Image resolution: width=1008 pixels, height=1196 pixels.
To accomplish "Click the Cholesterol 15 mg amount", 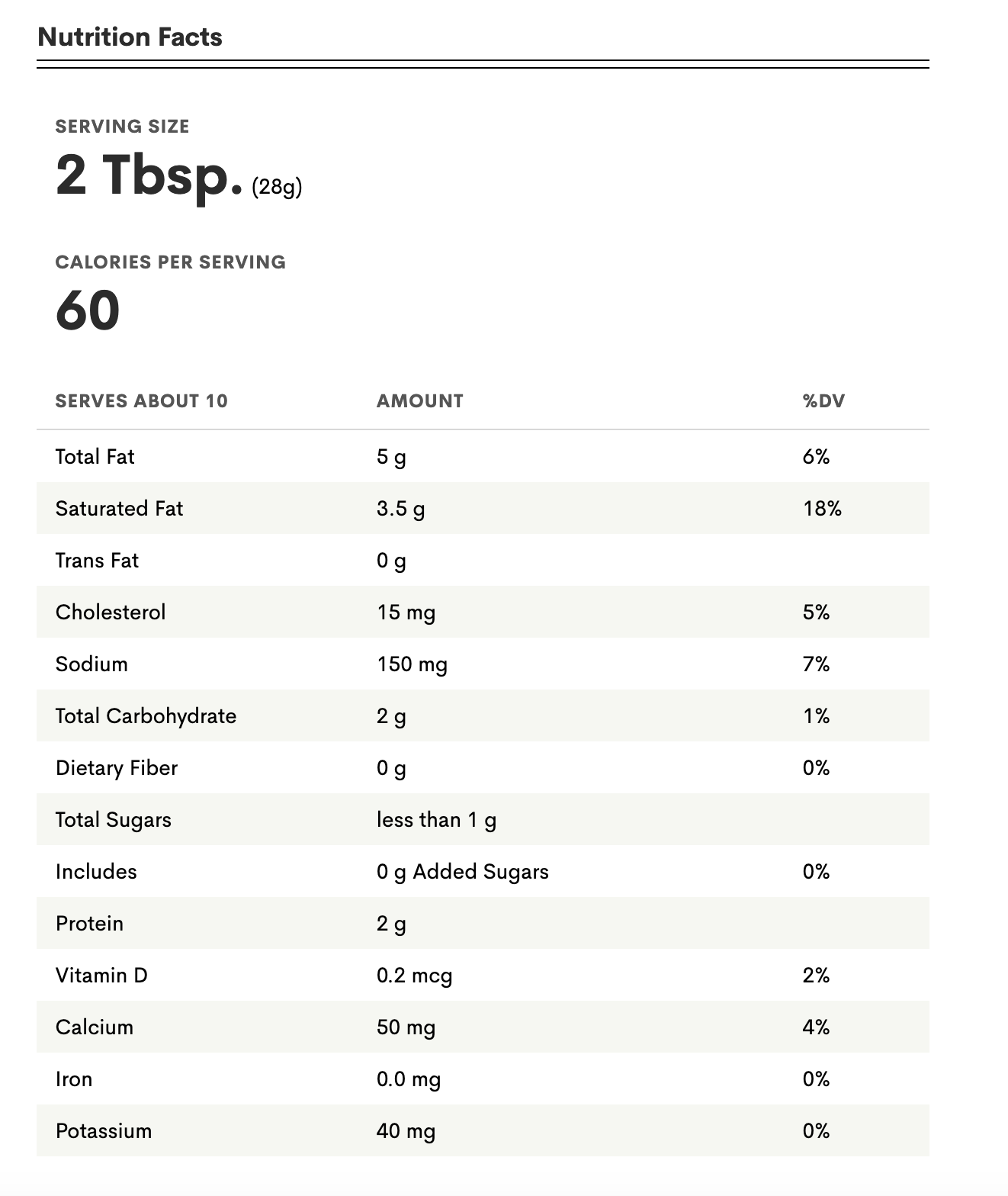I will [406, 612].
